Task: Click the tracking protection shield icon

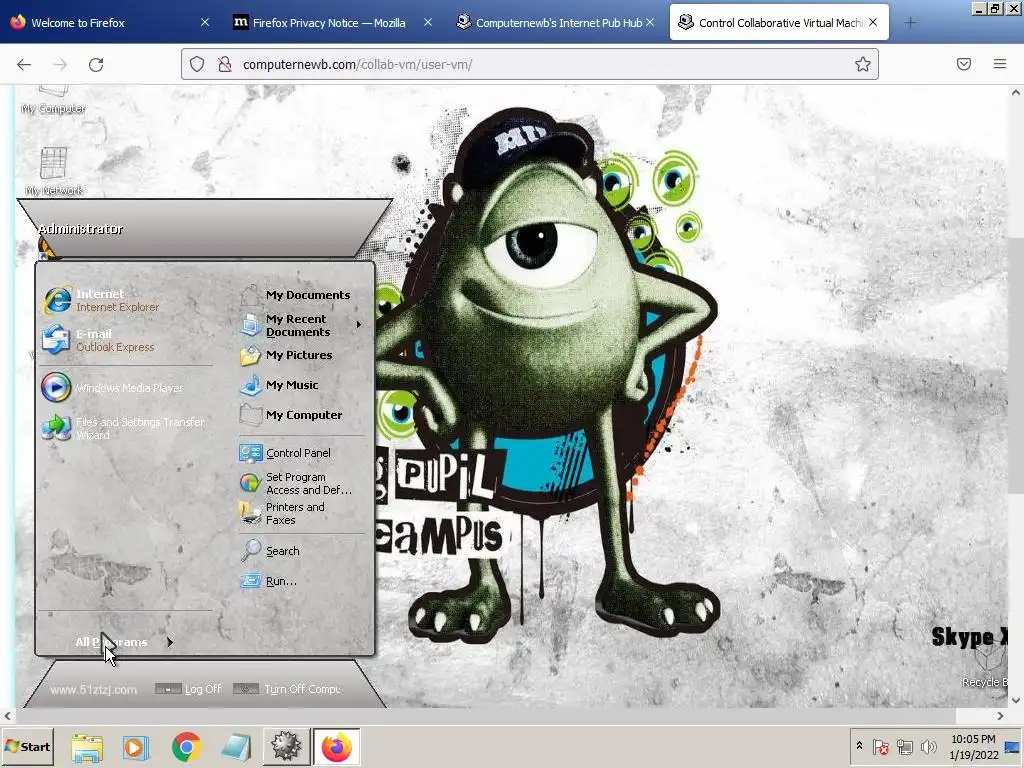Action: click(197, 64)
